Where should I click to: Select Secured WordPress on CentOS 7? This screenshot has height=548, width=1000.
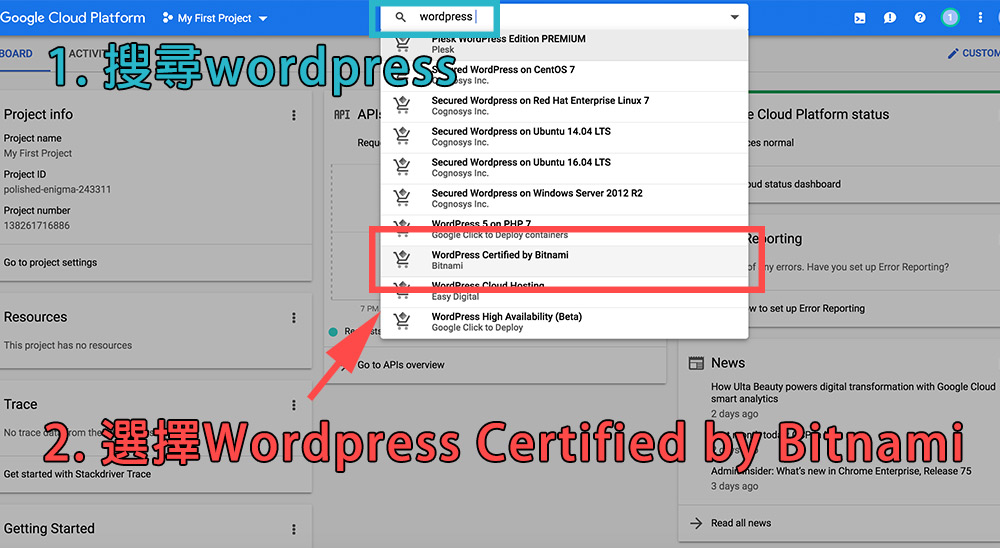pyautogui.click(x=564, y=75)
